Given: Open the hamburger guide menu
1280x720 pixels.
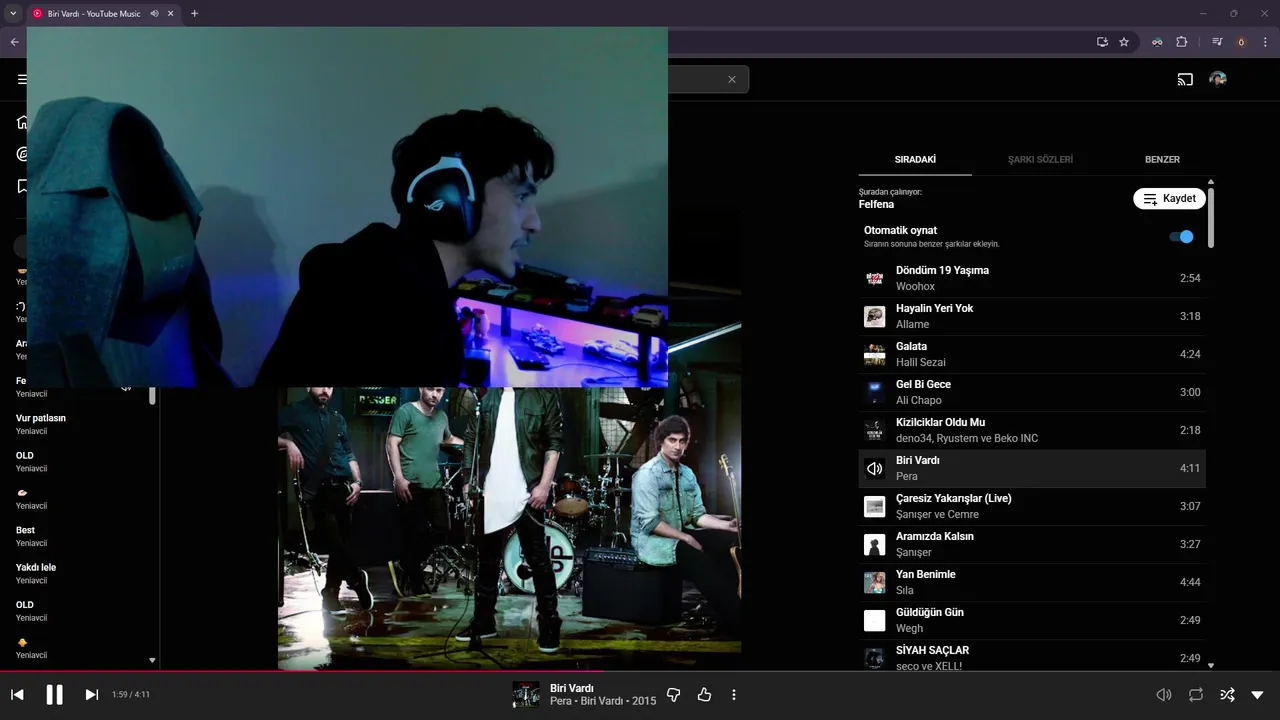Looking at the screenshot, I should point(21,79).
